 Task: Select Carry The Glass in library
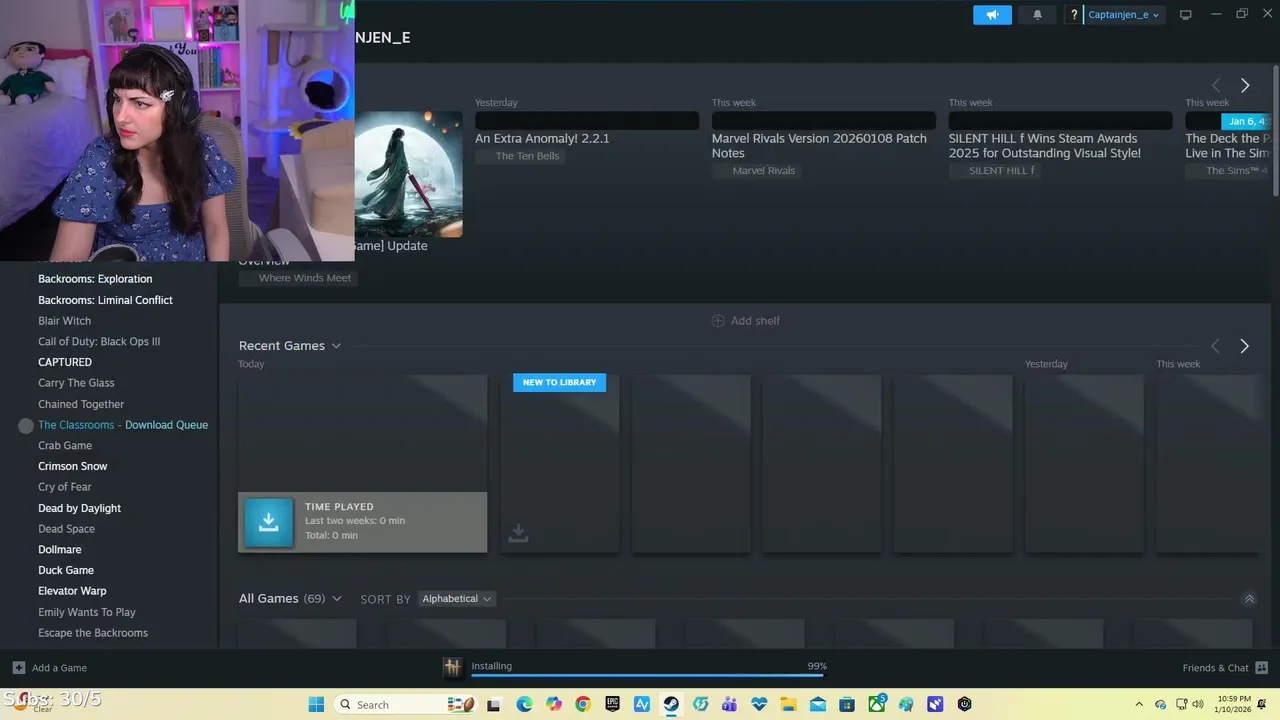[76, 383]
